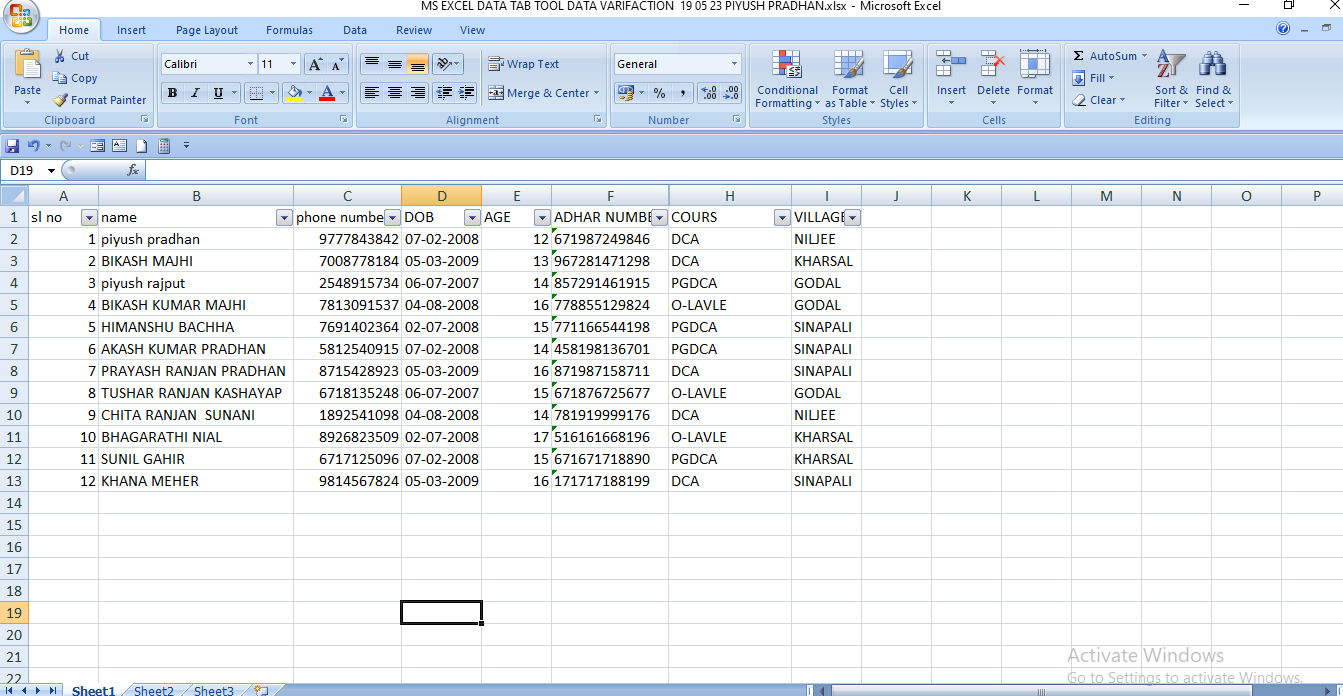Click the Save icon in quick access toolbar

12,146
